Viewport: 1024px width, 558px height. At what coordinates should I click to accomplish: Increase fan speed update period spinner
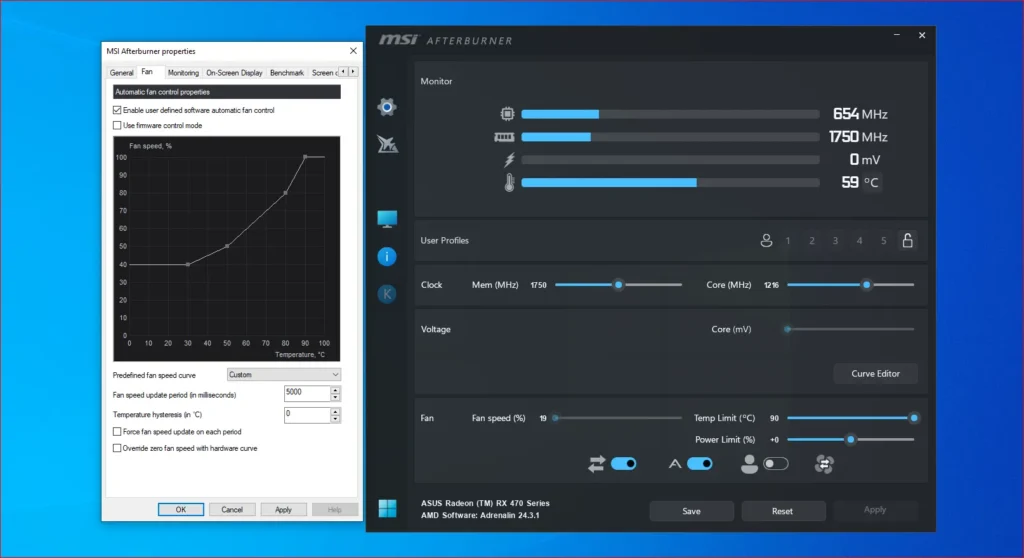click(335, 390)
